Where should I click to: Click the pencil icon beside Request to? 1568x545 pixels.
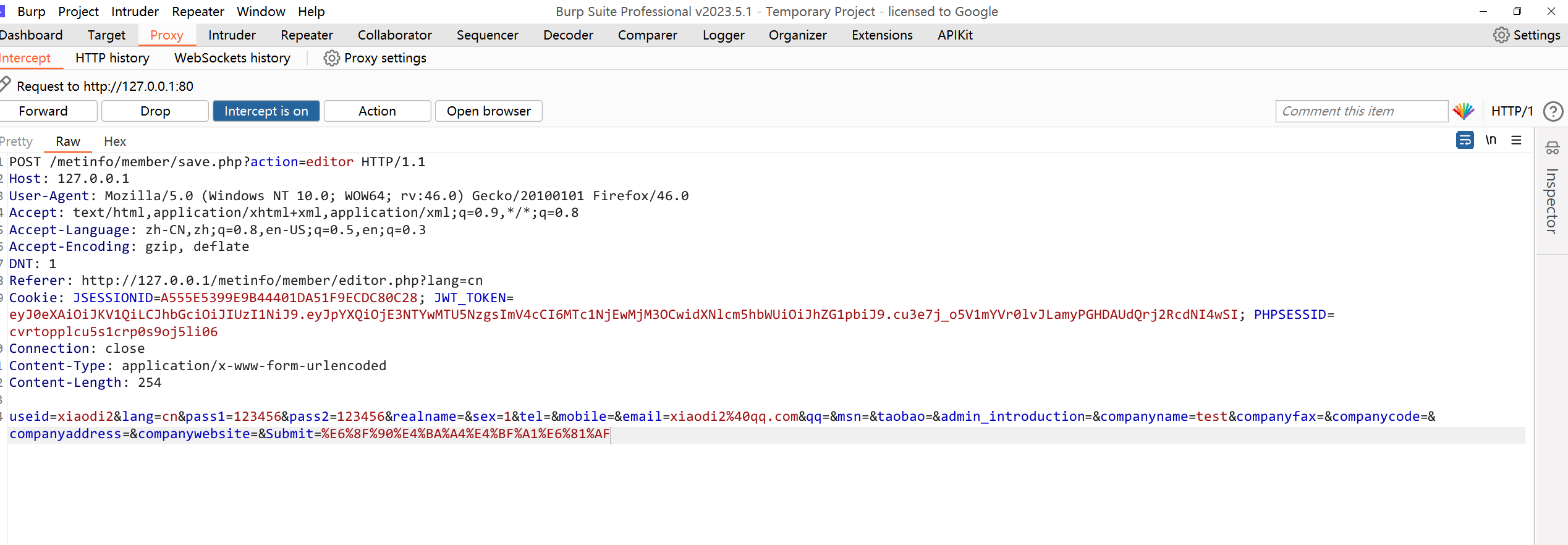(6, 83)
